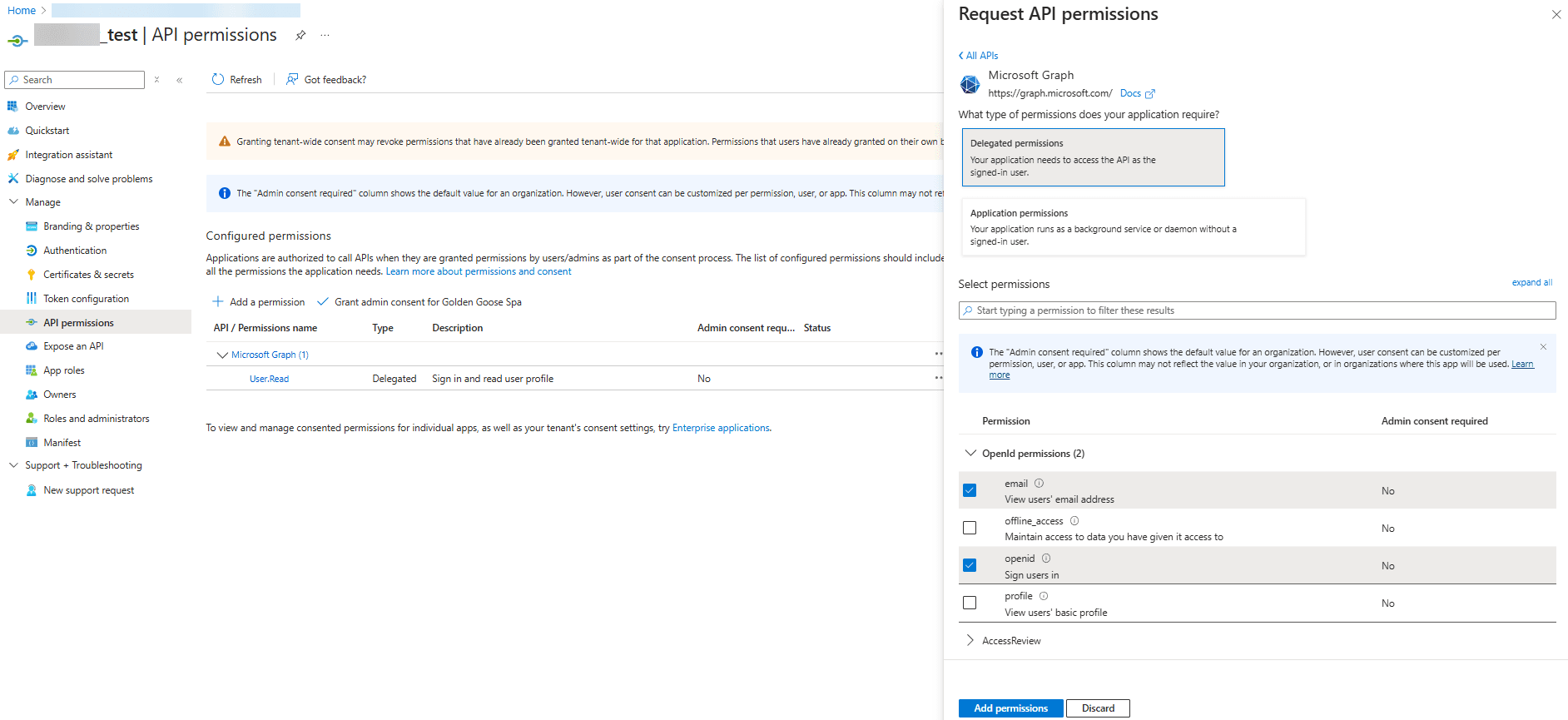Viewport: 1568px width, 720px height.
Task: Click the info icon next to openid
Action: (1046, 558)
